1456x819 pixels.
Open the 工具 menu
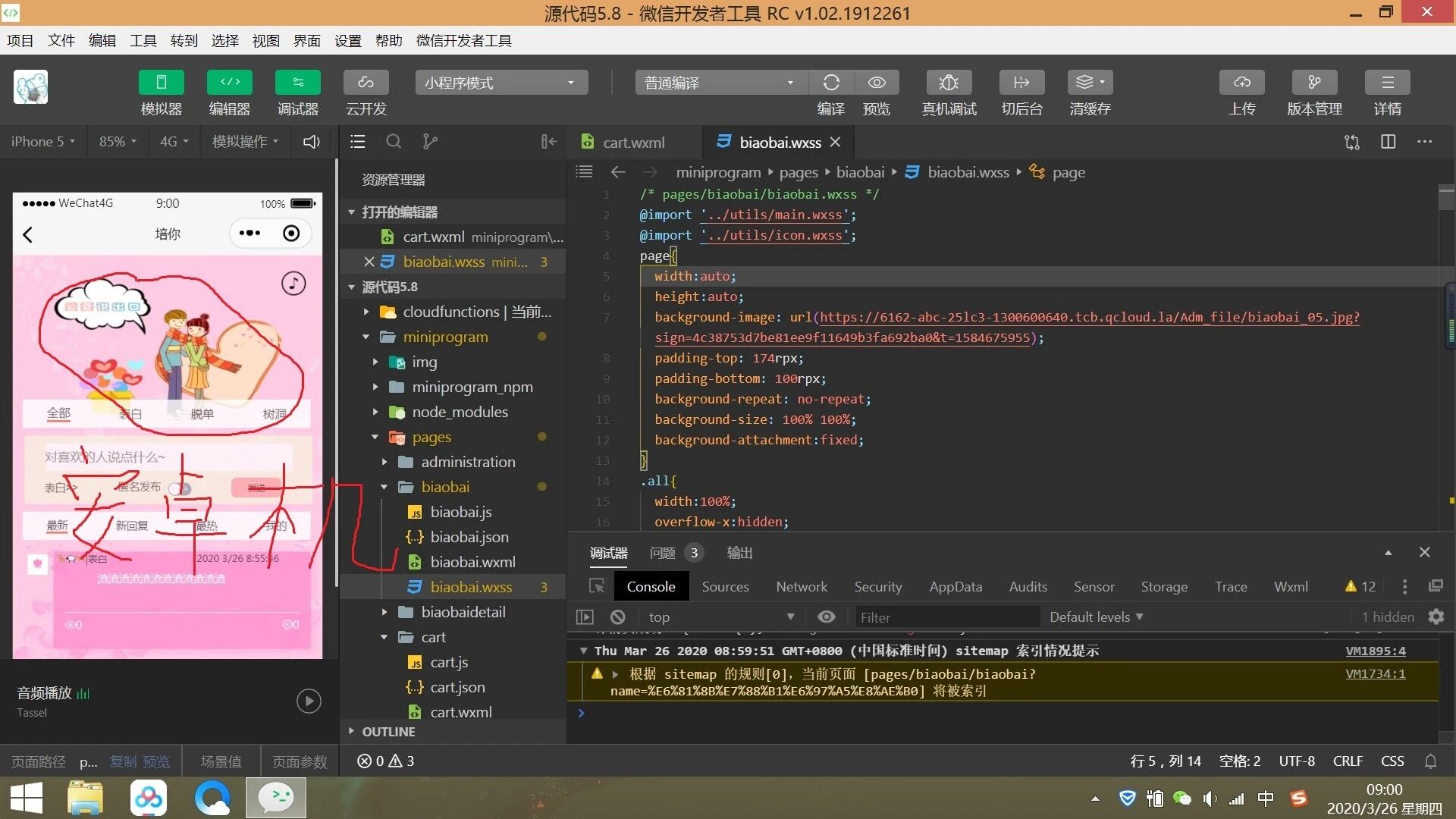pos(143,40)
